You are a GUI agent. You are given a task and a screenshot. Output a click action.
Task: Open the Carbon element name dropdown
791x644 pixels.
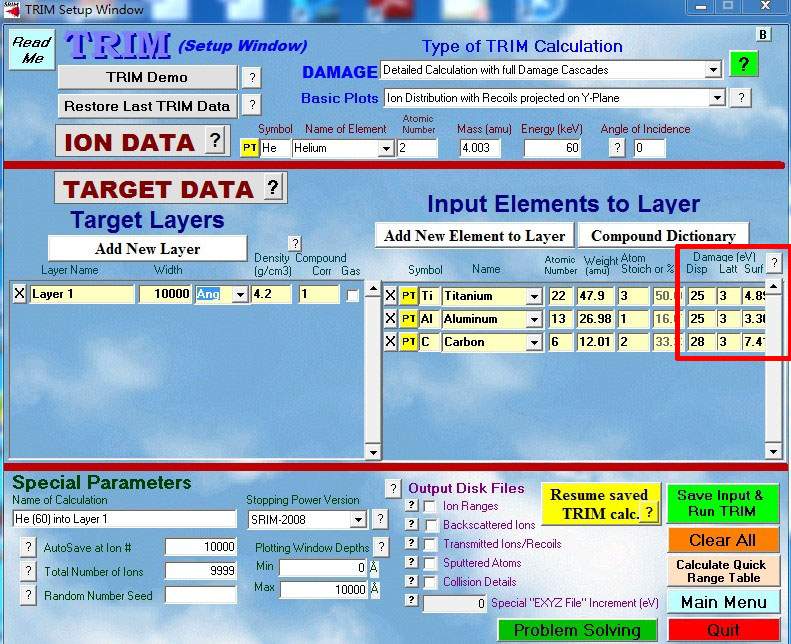click(534, 342)
